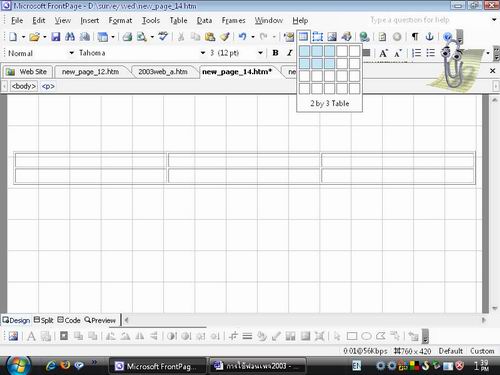Pick the 2 by 3 cell in table grid
500x375 pixels.
click(329, 63)
